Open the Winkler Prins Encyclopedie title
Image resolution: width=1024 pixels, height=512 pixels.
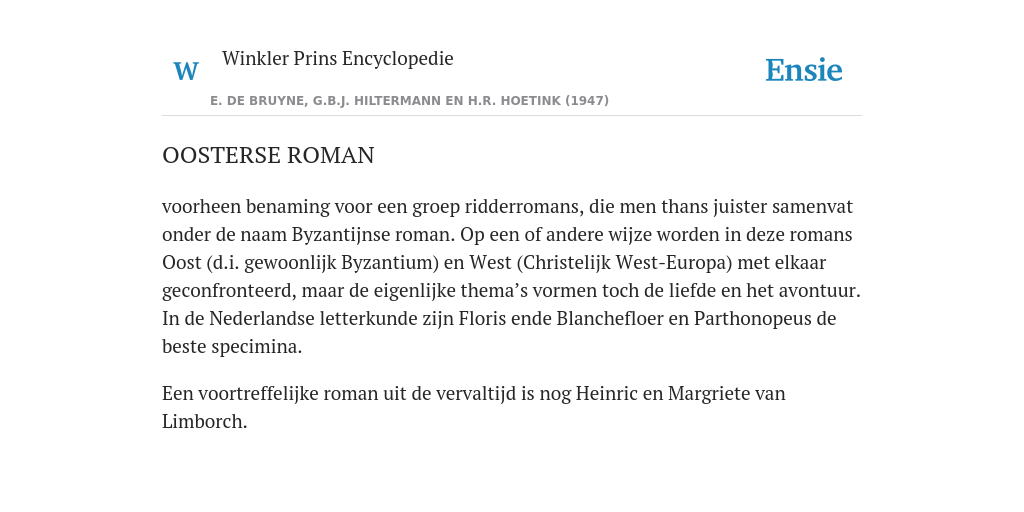pyautogui.click(x=338, y=58)
